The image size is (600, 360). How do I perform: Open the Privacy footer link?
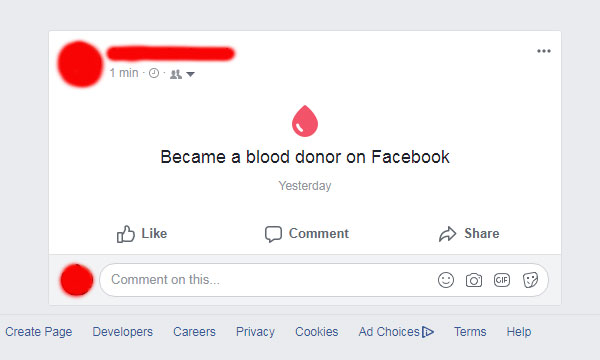[x=255, y=332]
